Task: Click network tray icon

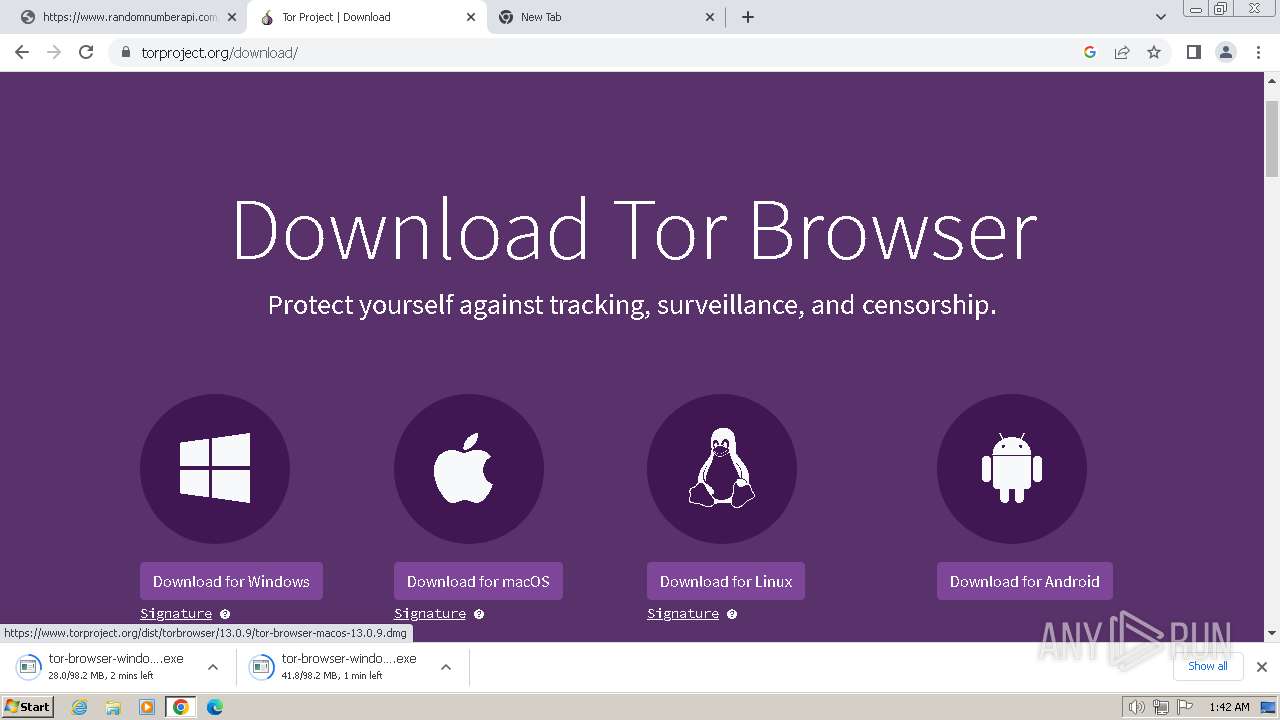Action: 1161,707
